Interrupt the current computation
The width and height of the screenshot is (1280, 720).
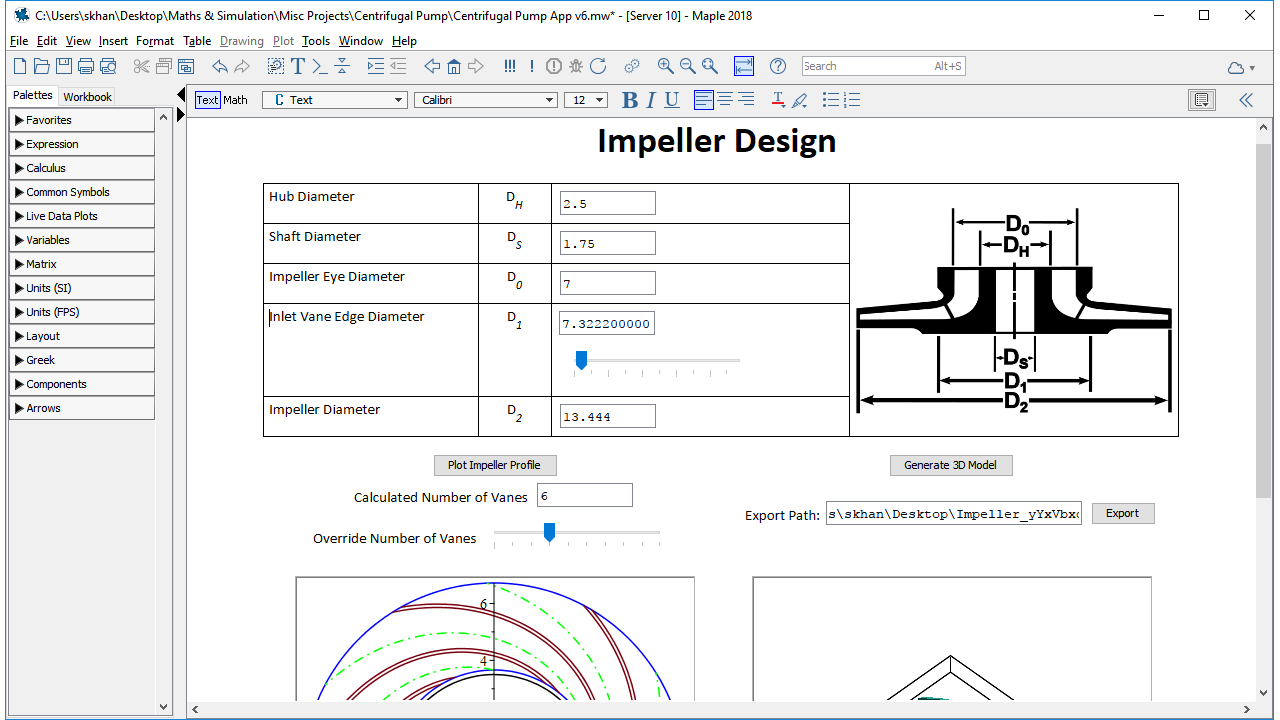554,66
